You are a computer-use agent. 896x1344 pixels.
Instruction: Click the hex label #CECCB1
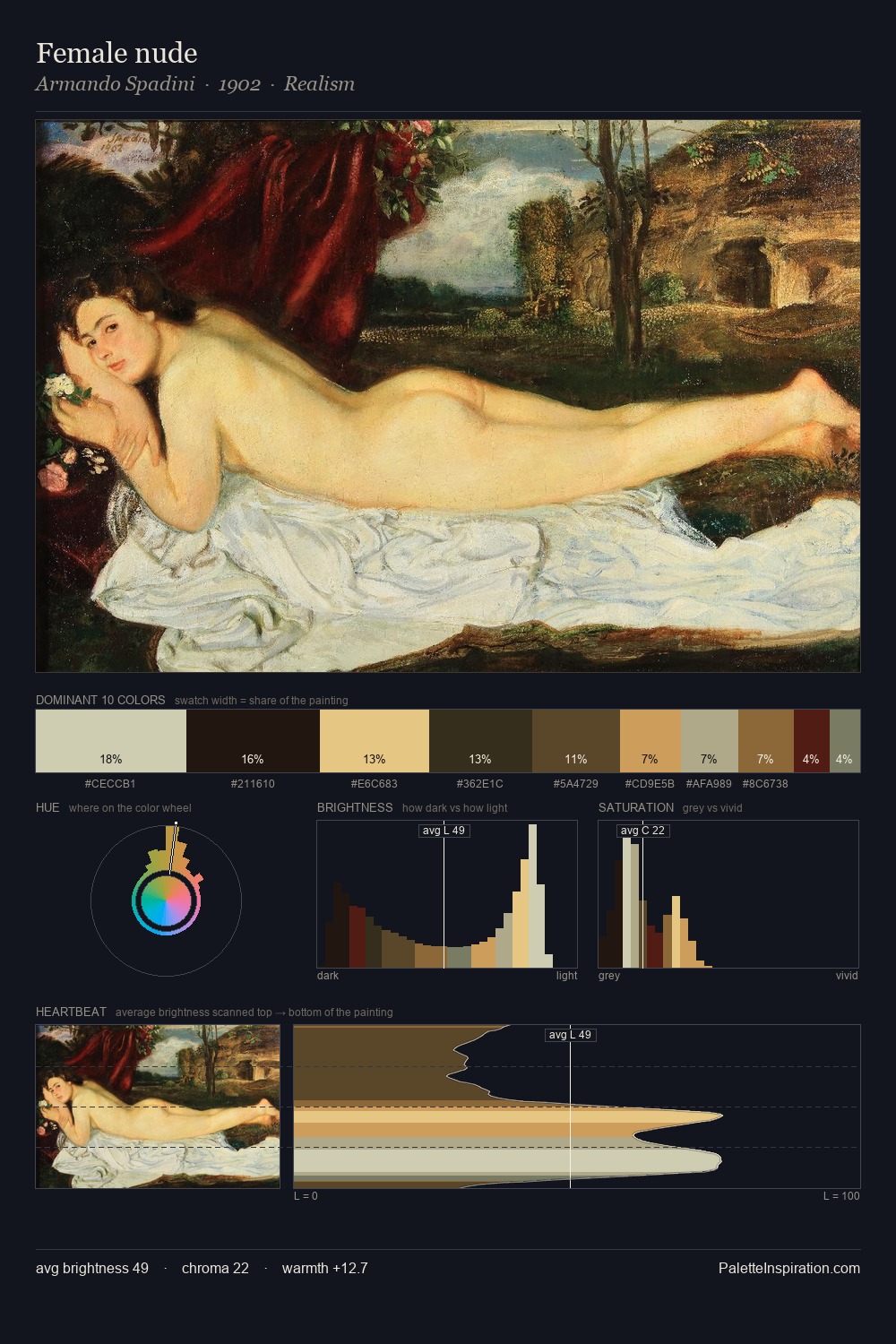click(x=110, y=783)
